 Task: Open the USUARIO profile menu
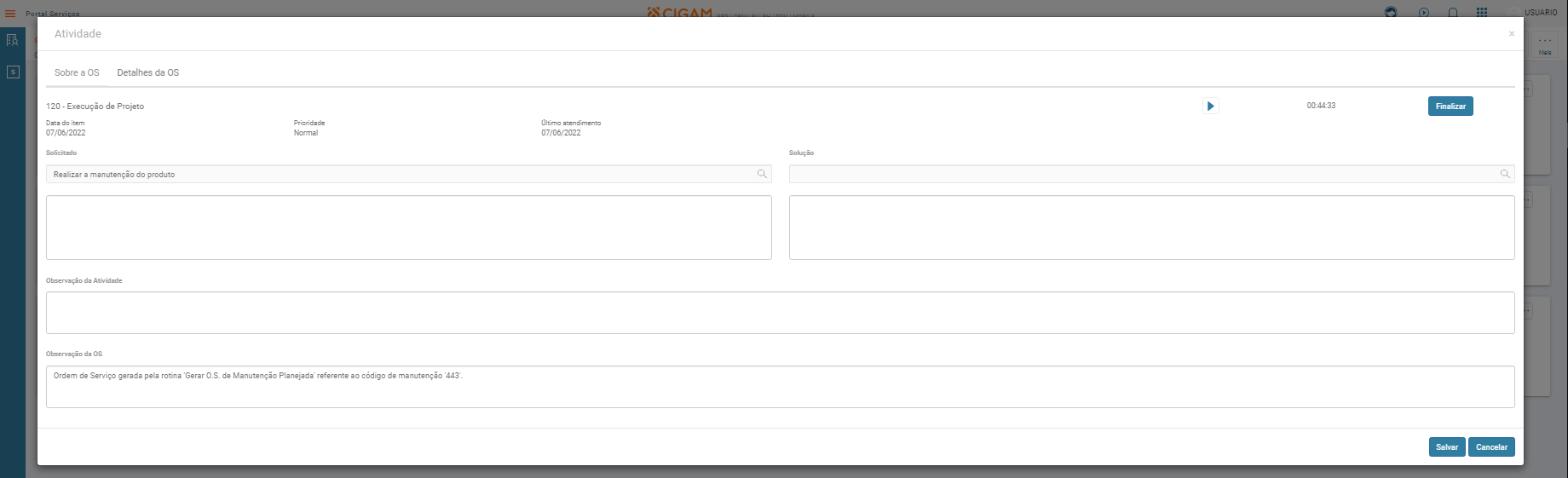pyautogui.click(x=1541, y=12)
